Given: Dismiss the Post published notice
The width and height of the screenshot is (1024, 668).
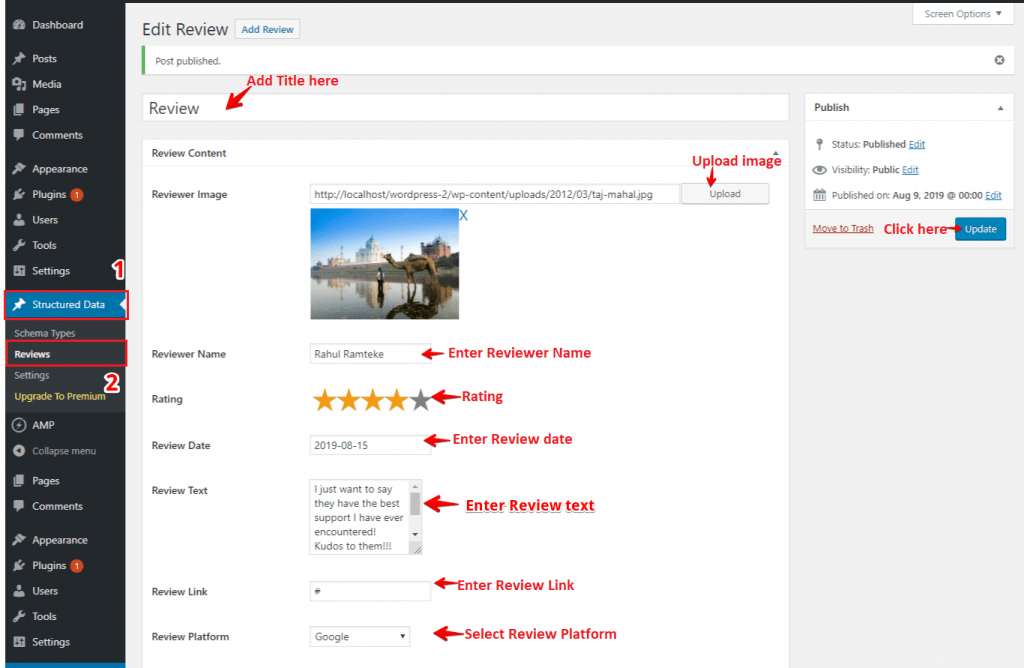Looking at the screenshot, I should click(x=999, y=60).
